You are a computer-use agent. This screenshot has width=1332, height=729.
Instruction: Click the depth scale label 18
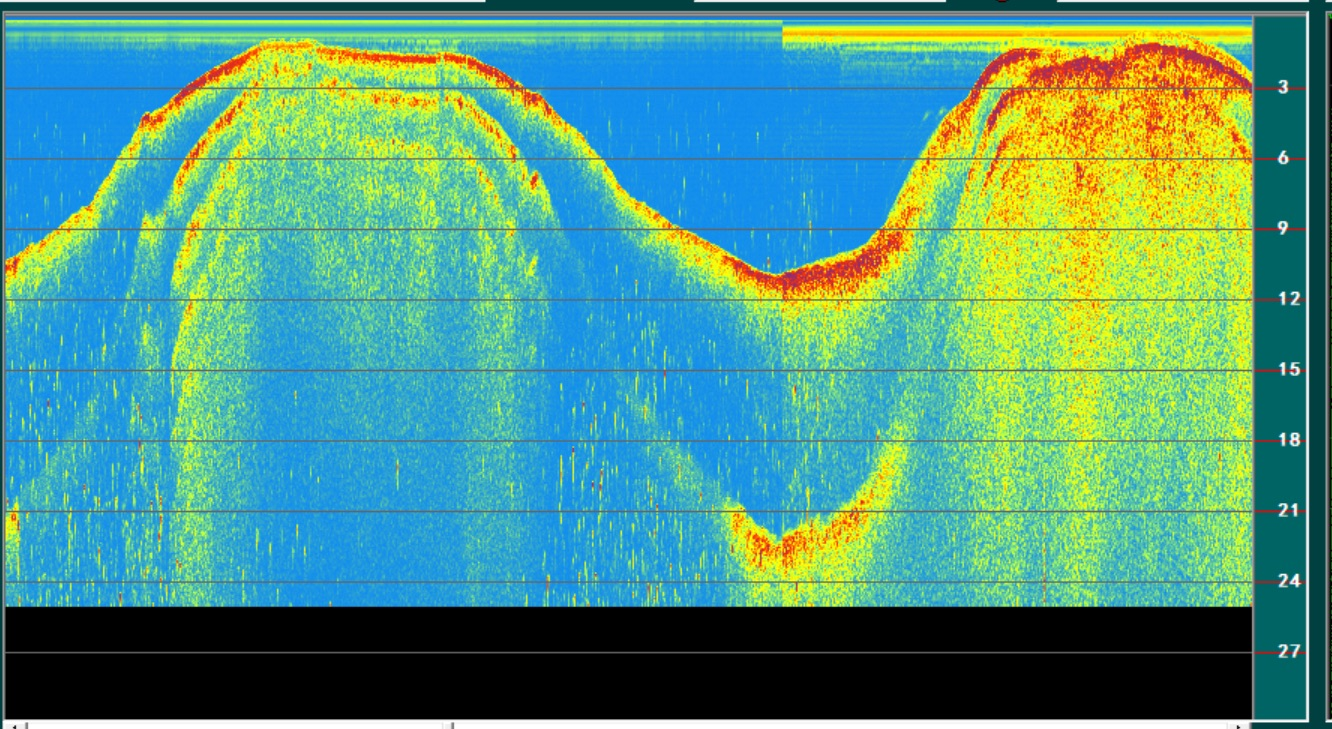(x=1289, y=440)
